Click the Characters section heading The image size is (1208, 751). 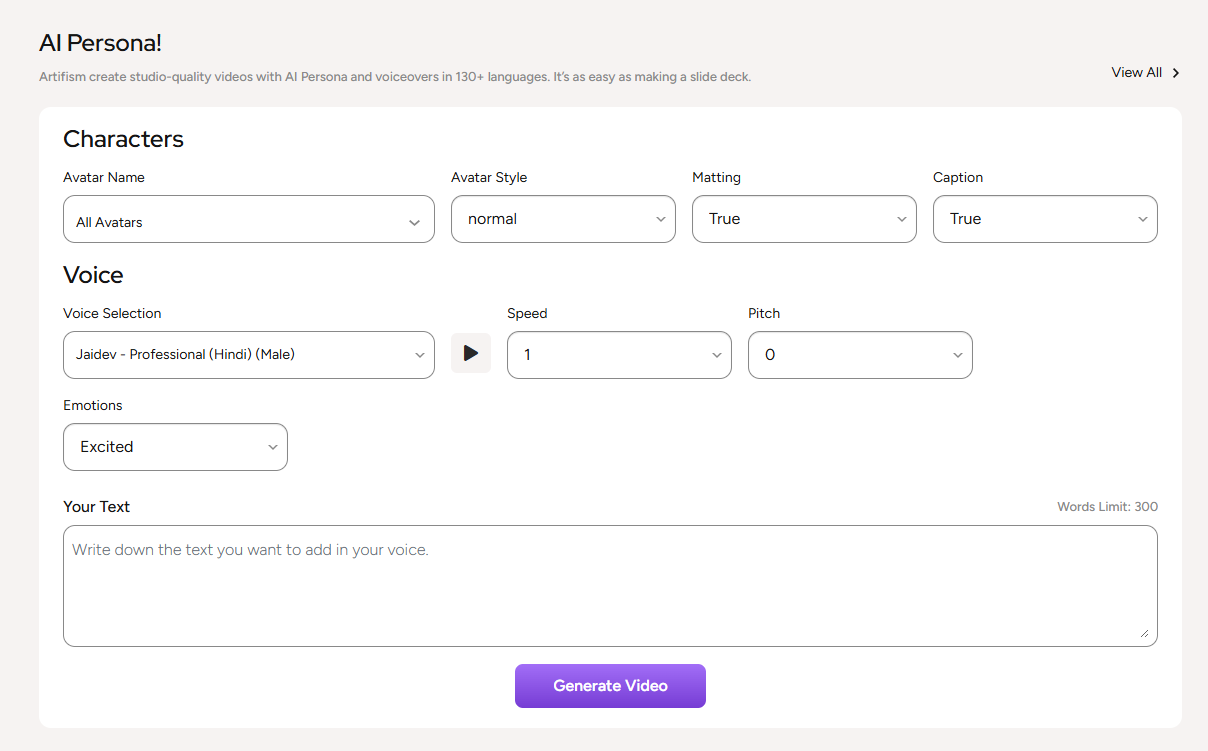[123, 139]
